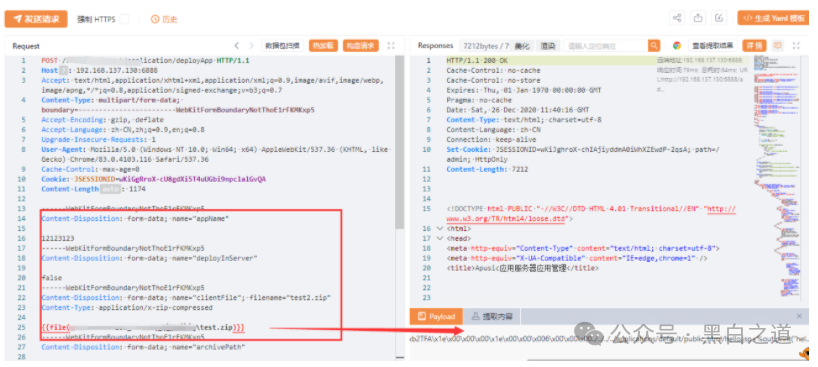Click the HTTP/1.1 200 OK status line

point(477,61)
